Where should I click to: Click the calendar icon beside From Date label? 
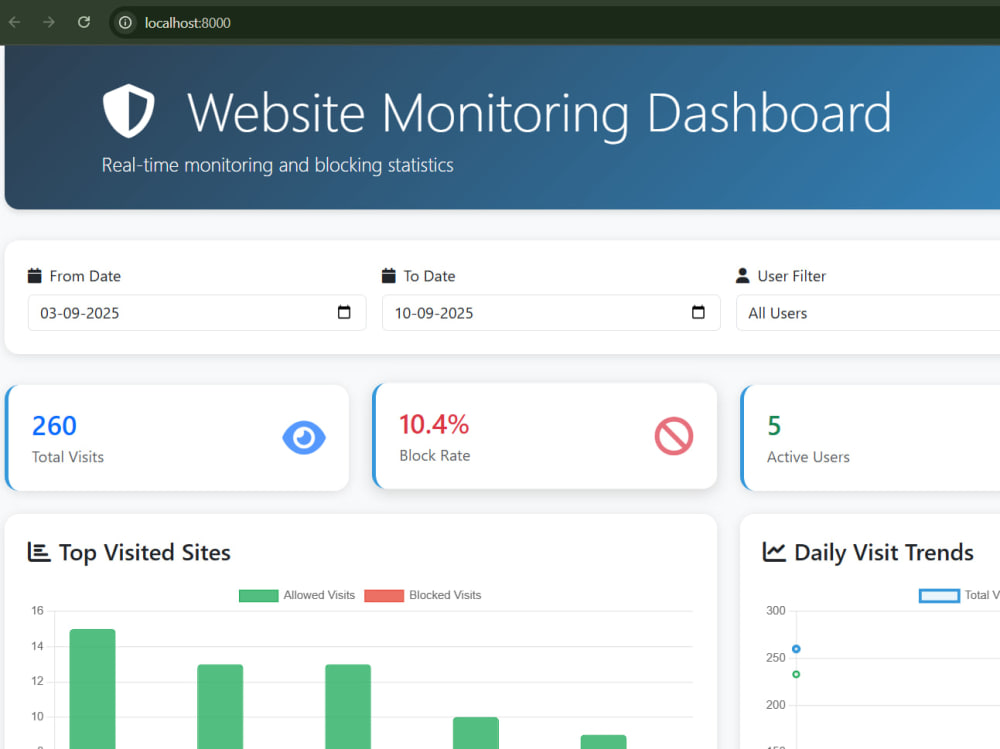[x=34, y=276]
